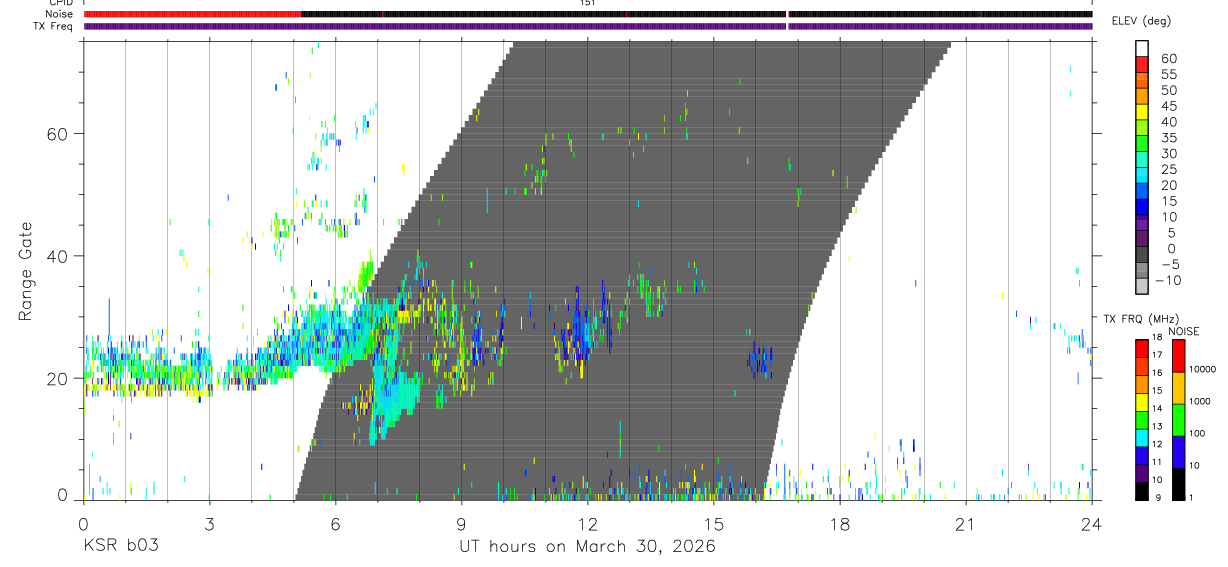Click the '24' tick label on UT hours axis

1092,524
